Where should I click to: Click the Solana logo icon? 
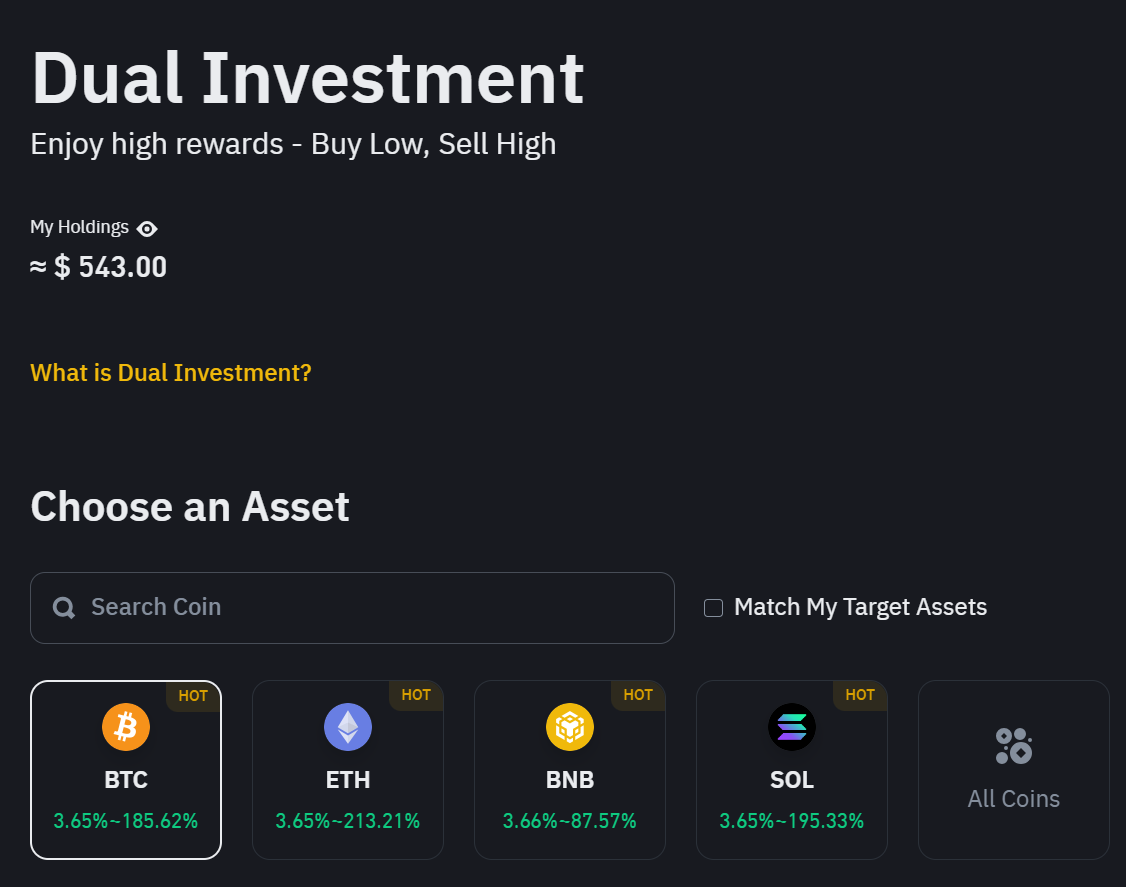pyautogui.click(x=792, y=727)
